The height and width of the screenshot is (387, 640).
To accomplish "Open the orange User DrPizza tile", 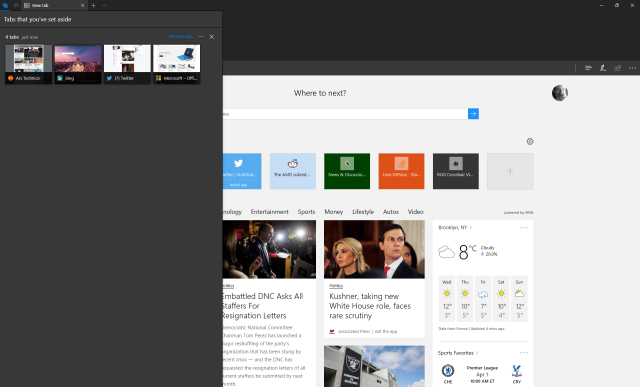I will point(401,171).
